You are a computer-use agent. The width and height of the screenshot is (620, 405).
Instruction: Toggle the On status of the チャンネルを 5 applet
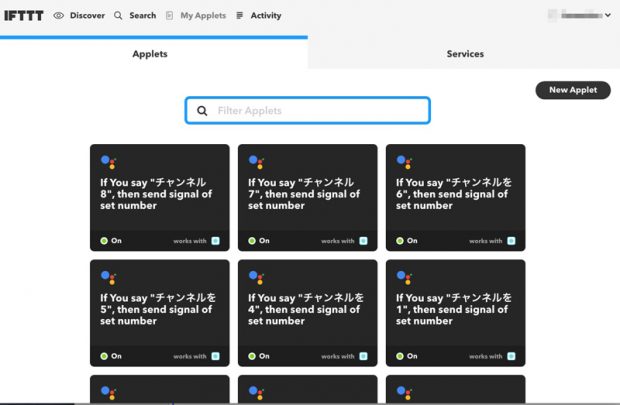pos(111,356)
